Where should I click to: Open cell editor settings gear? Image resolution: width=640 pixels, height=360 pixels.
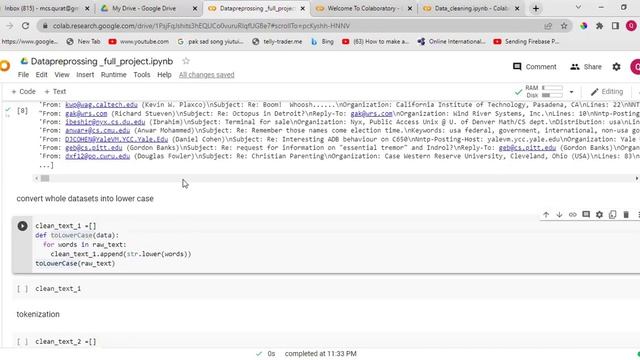pos(599,215)
